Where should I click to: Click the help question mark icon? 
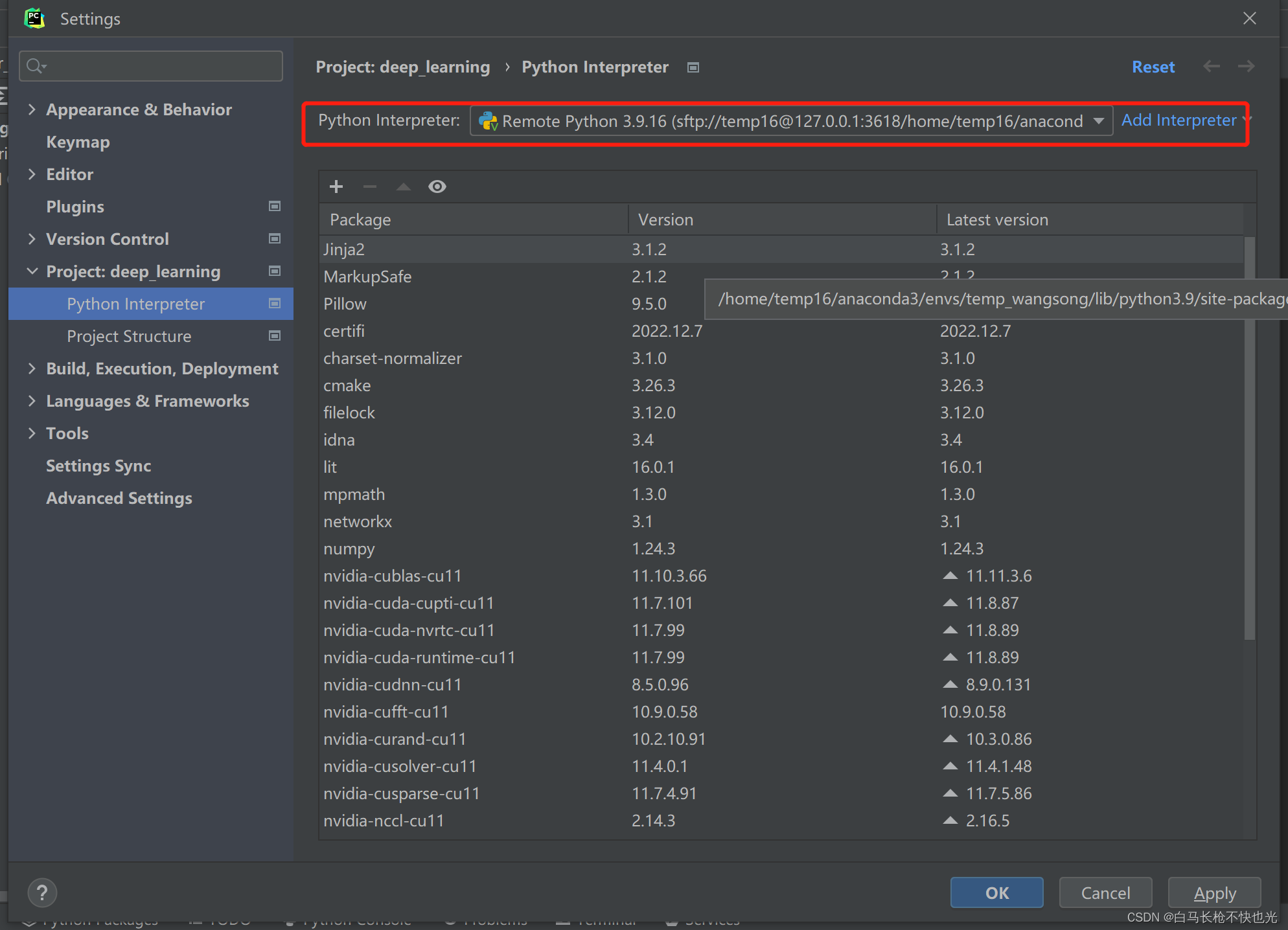pyautogui.click(x=42, y=893)
